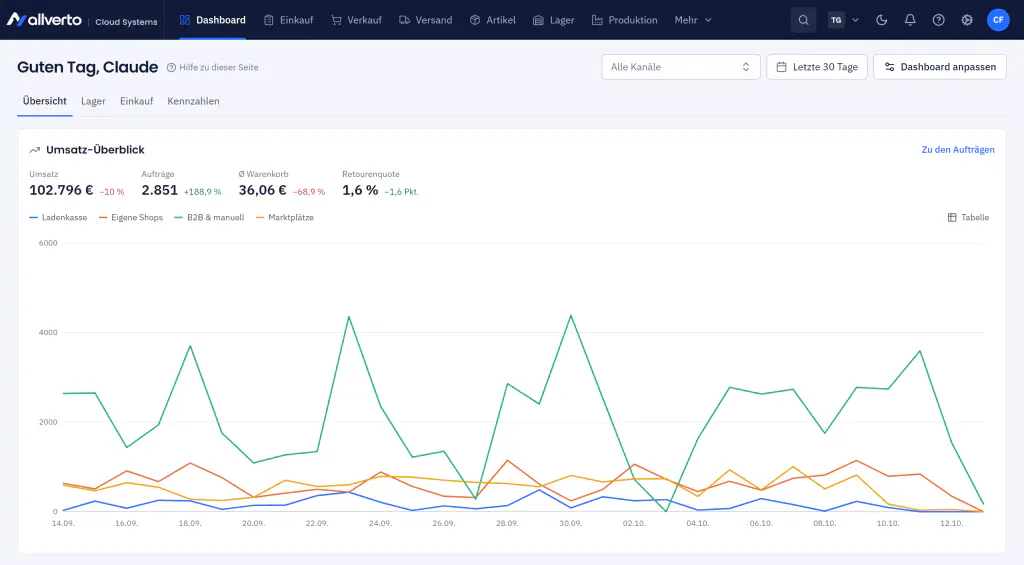Open the Produktion menu
Image resolution: width=1024 pixels, height=565 pixels.
click(x=624, y=20)
